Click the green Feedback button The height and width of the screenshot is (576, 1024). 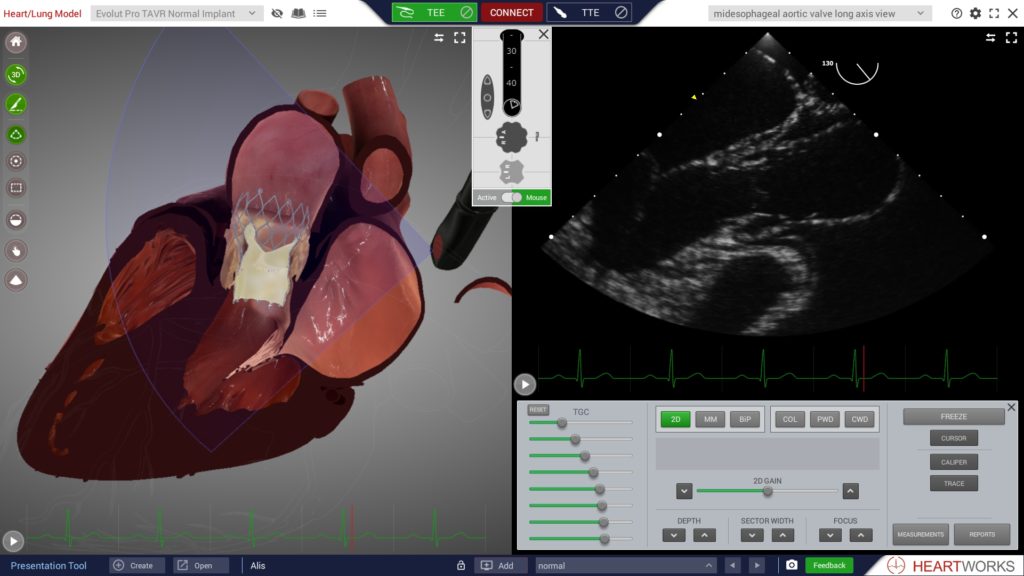tap(829, 566)
